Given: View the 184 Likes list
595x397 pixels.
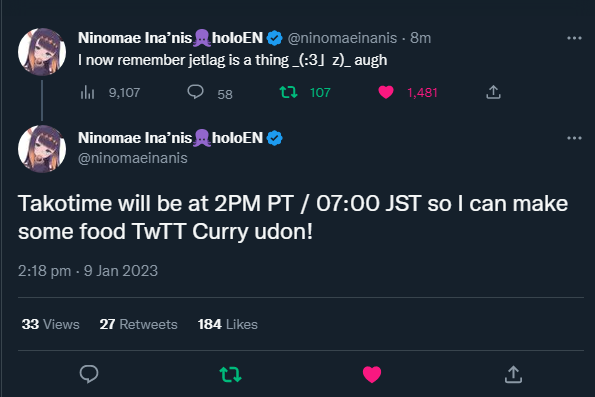Looking at the screenshot, I should [x=228, y=325].
